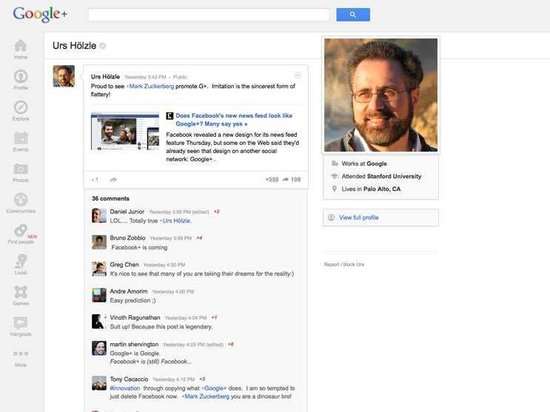Focus the Google+ search field
550x412 pixels.
pos(209,15)
